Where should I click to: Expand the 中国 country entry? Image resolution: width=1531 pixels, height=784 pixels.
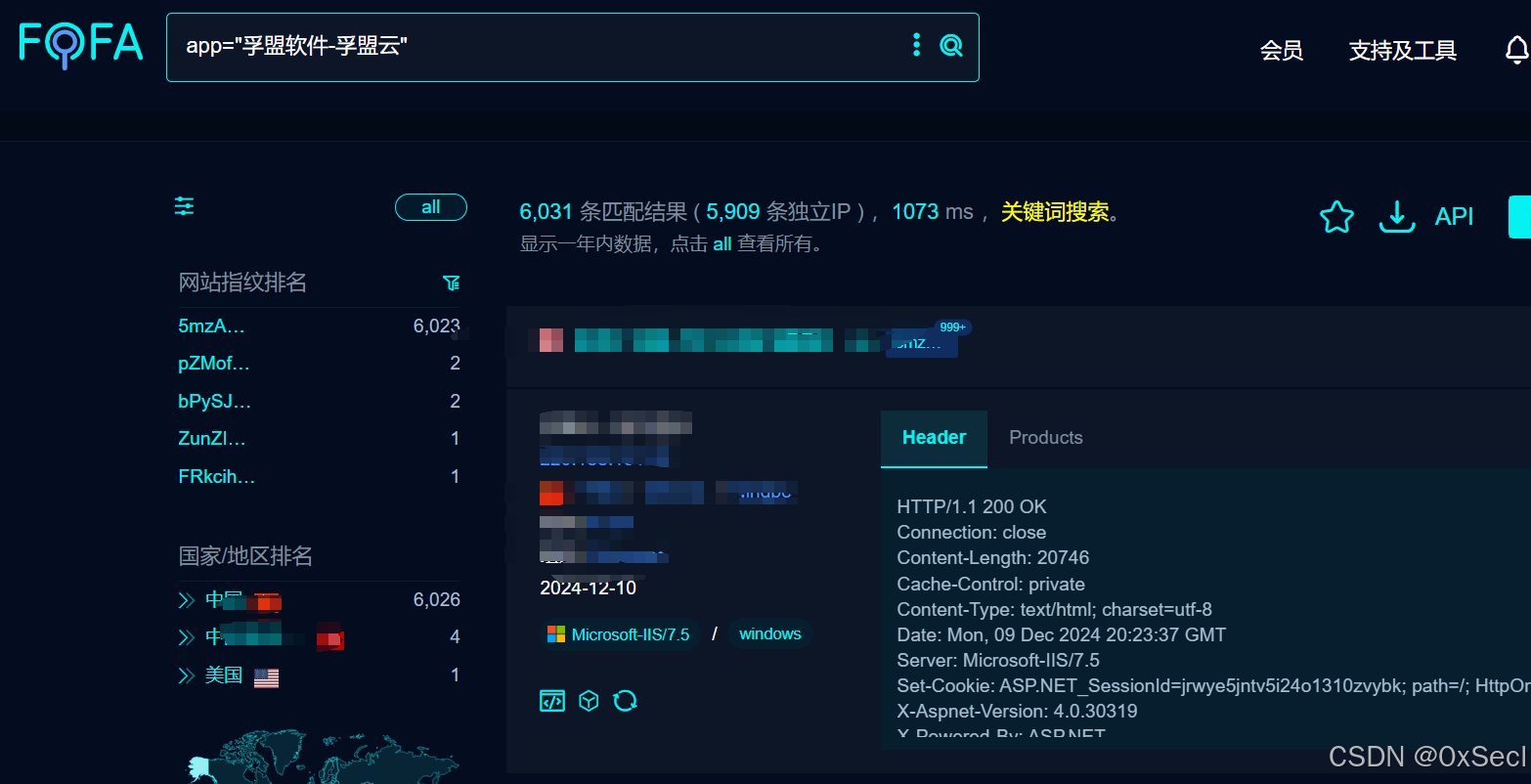(186, 598)
